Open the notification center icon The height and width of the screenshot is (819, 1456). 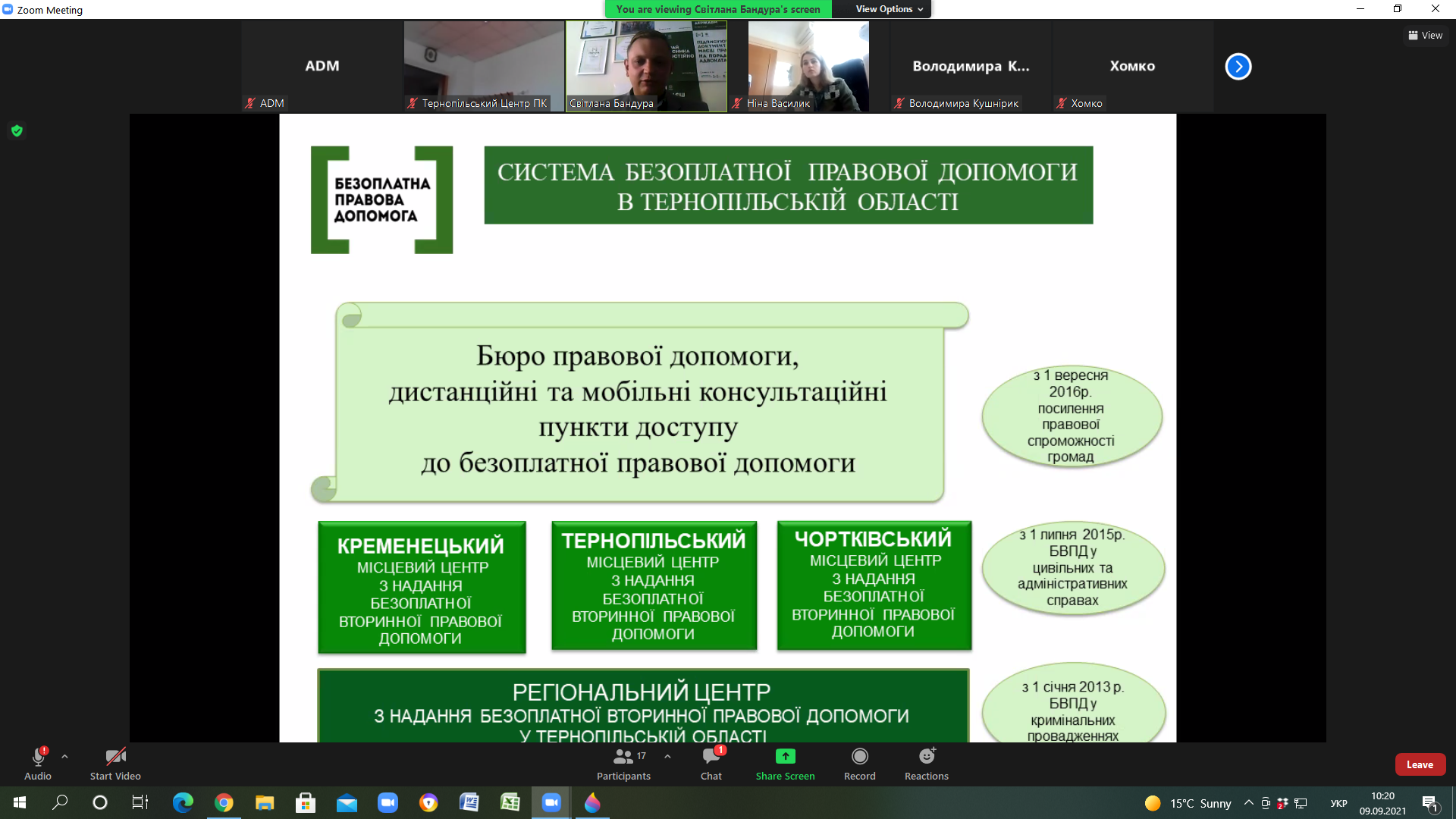point(1431,803)
